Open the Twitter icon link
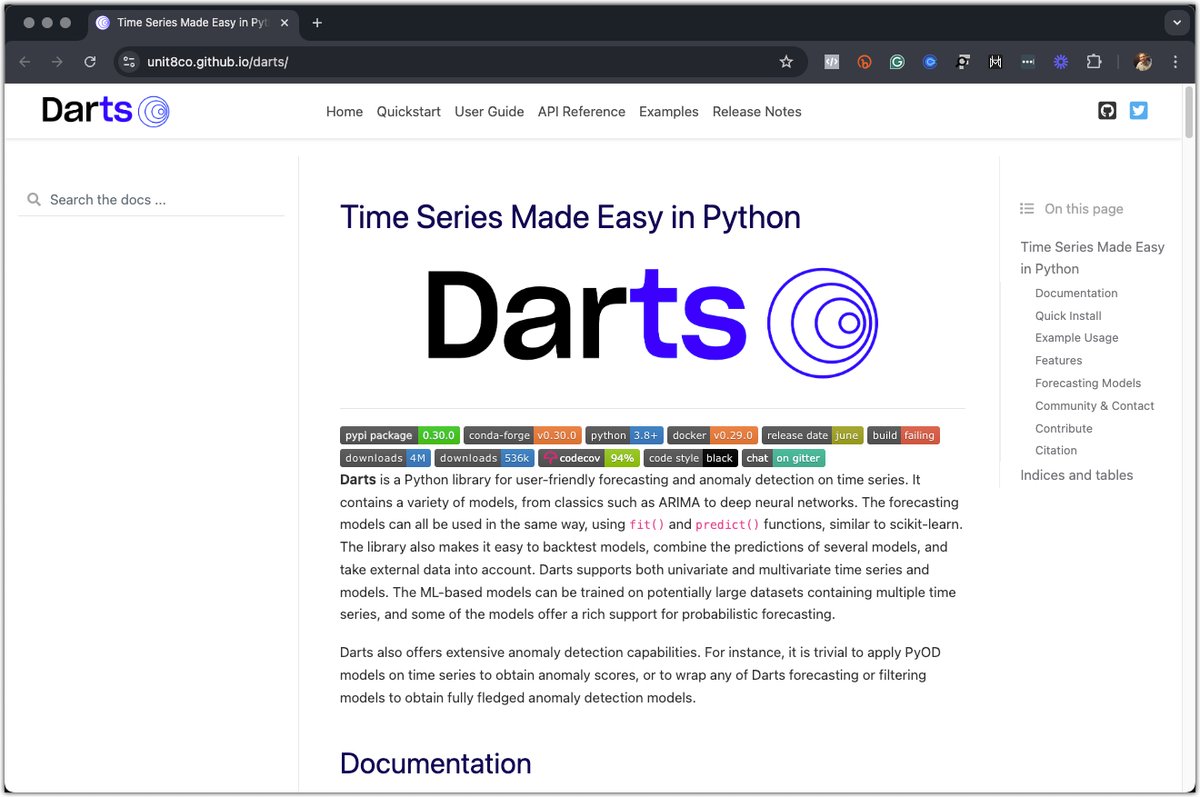The height and width of the screenshot is (797, 1200). (1138, 111)
